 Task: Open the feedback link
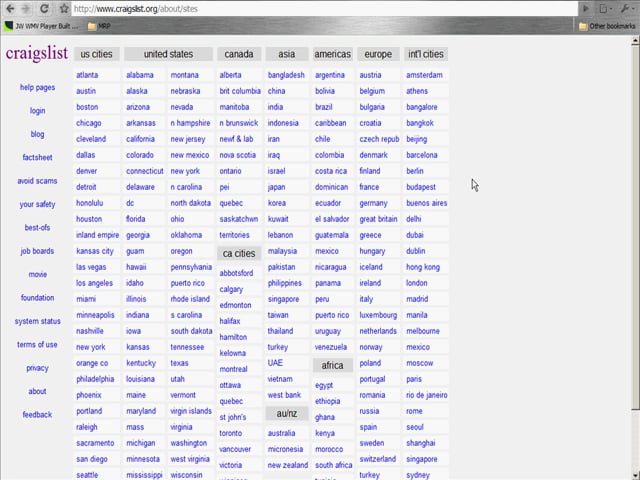pos(37,415)
